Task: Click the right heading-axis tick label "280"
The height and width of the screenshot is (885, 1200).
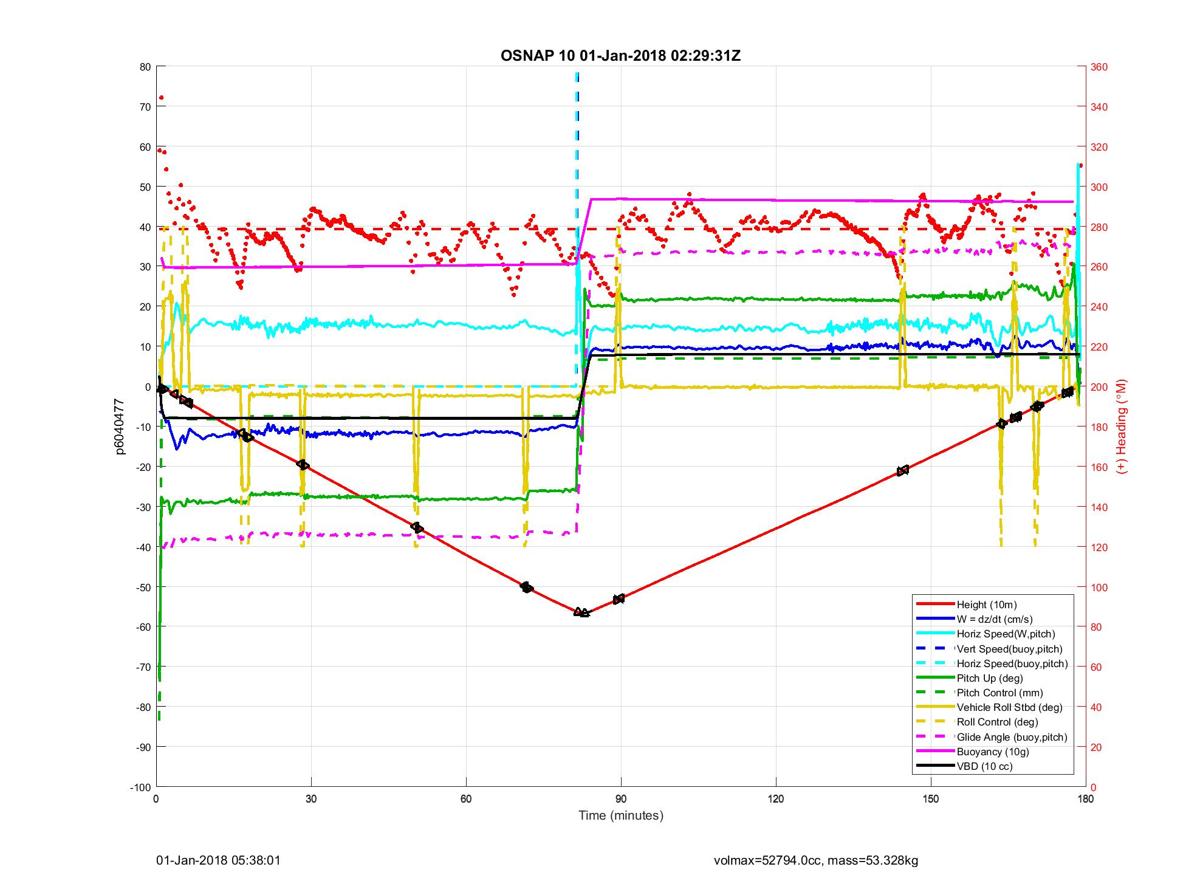Action: point(1099,227)
